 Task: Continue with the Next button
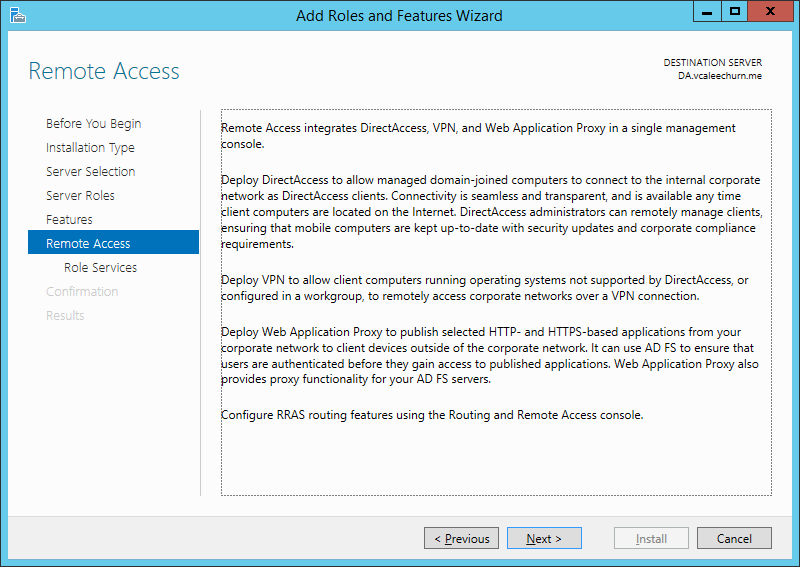tap(544, 538)
